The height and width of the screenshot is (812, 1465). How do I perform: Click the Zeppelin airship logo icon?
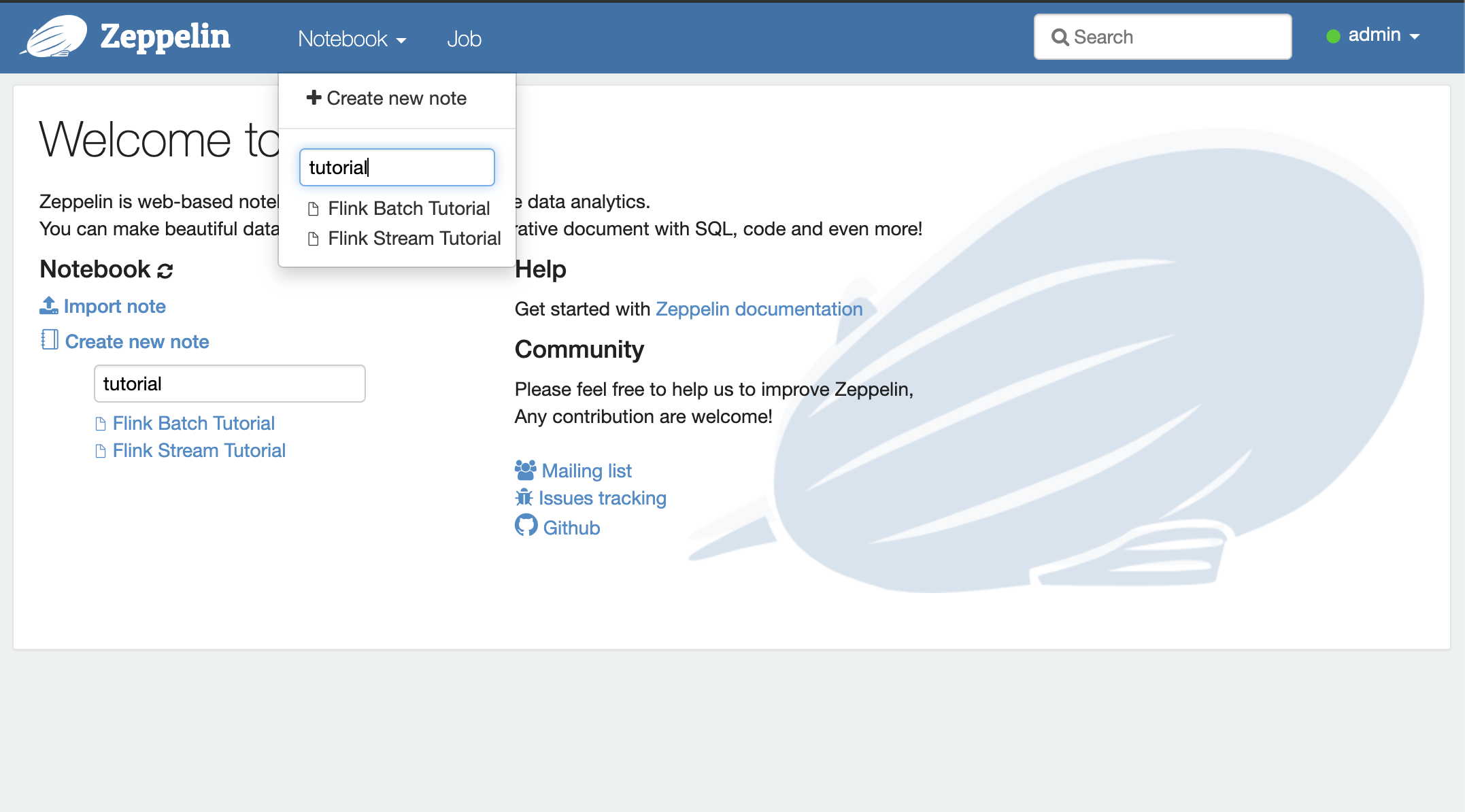(54, 37)
